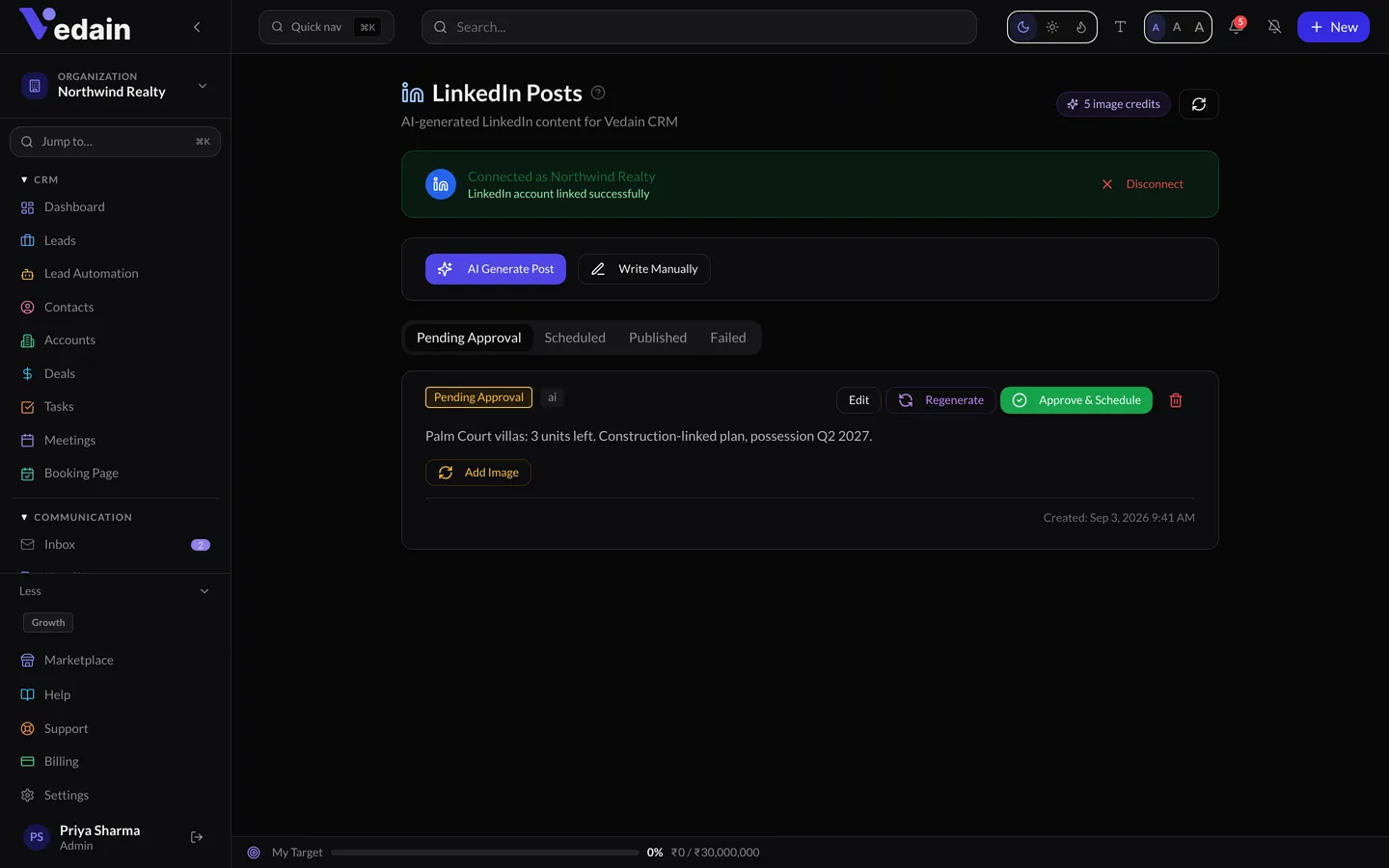Click the font style T icon
The height and width of the screenshot is (868, 1389).
[x=1120, y=27]
